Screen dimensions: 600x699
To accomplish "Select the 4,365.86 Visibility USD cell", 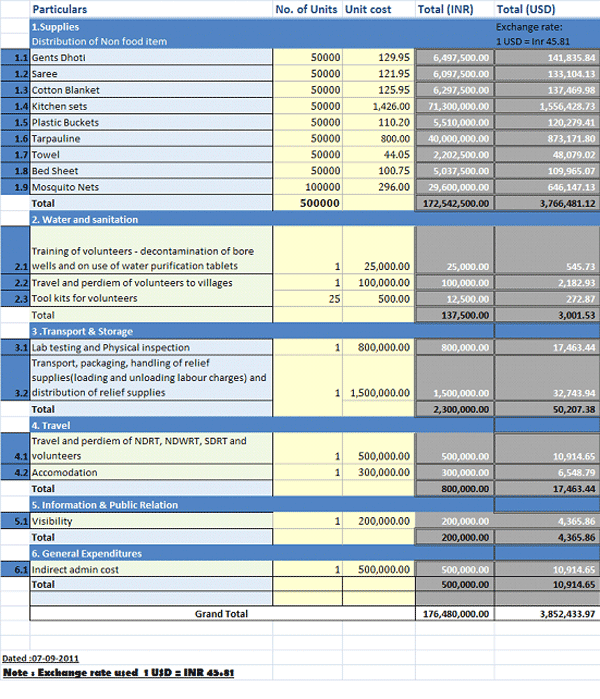I will [x=547, y=521].
